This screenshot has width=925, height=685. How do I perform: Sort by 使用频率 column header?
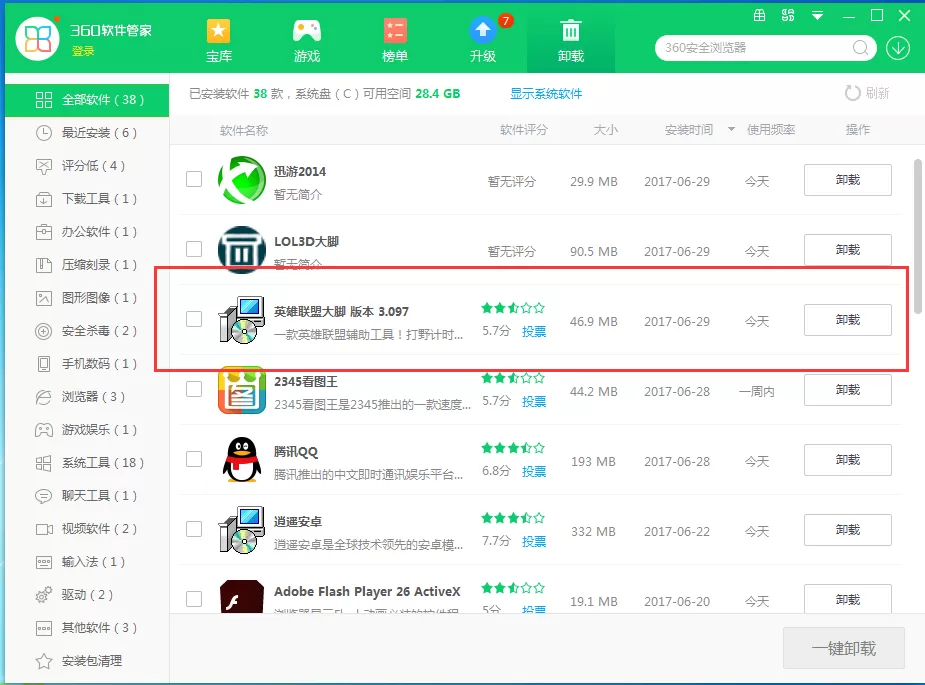(x=771, y=130)
